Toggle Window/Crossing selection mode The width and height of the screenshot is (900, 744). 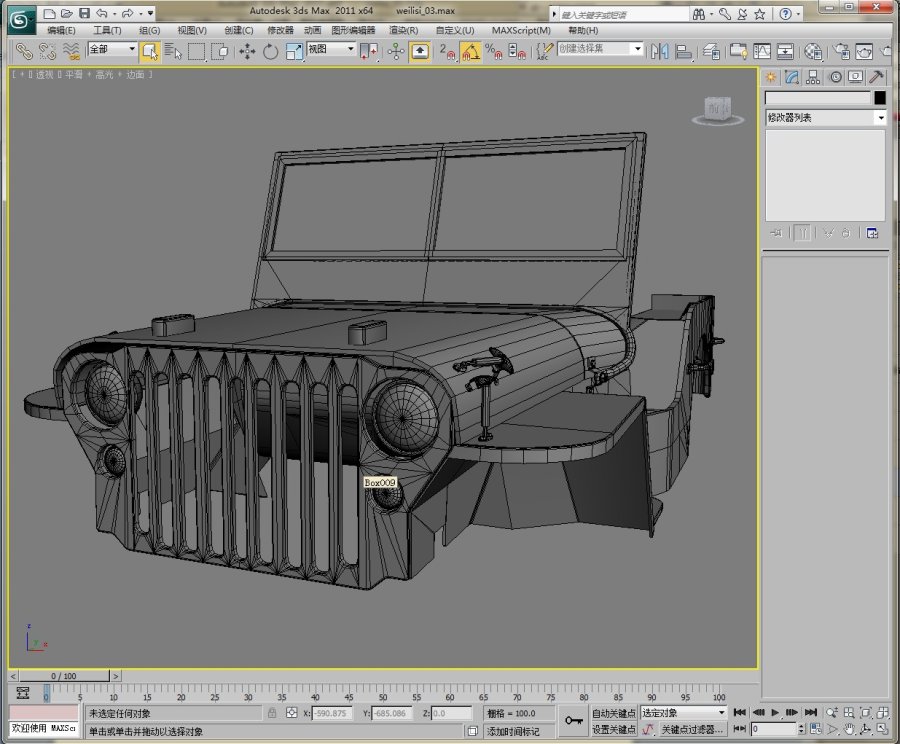[x=220, y=52]
